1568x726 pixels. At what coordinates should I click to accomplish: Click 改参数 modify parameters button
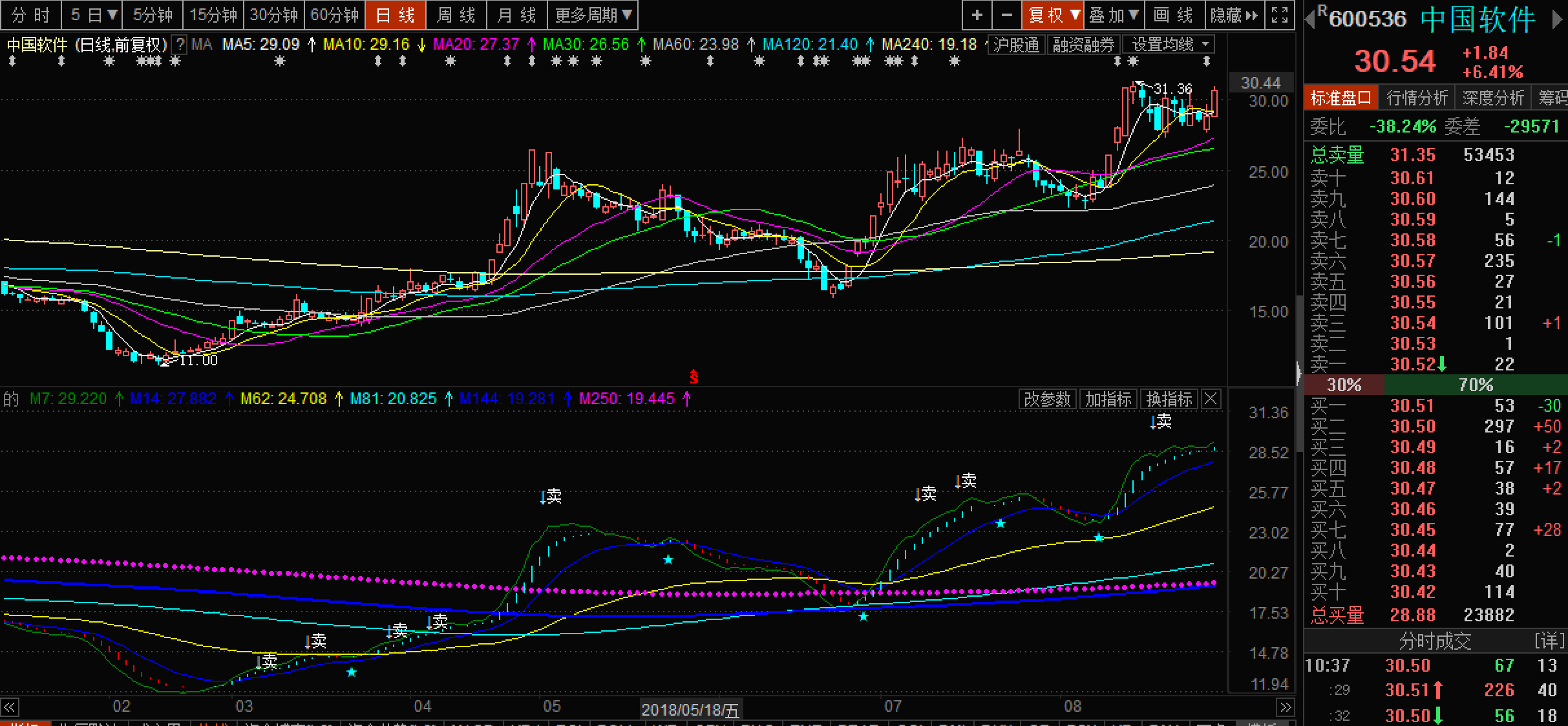pyautogui.click(x=1047, y=399)
